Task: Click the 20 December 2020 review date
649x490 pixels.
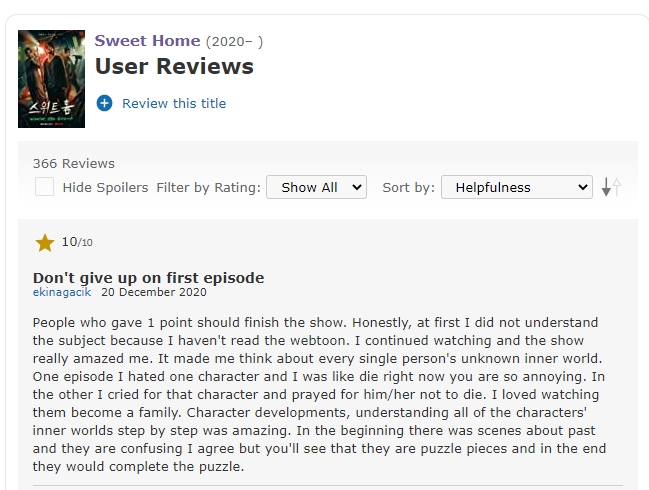Action: point(154,292)
